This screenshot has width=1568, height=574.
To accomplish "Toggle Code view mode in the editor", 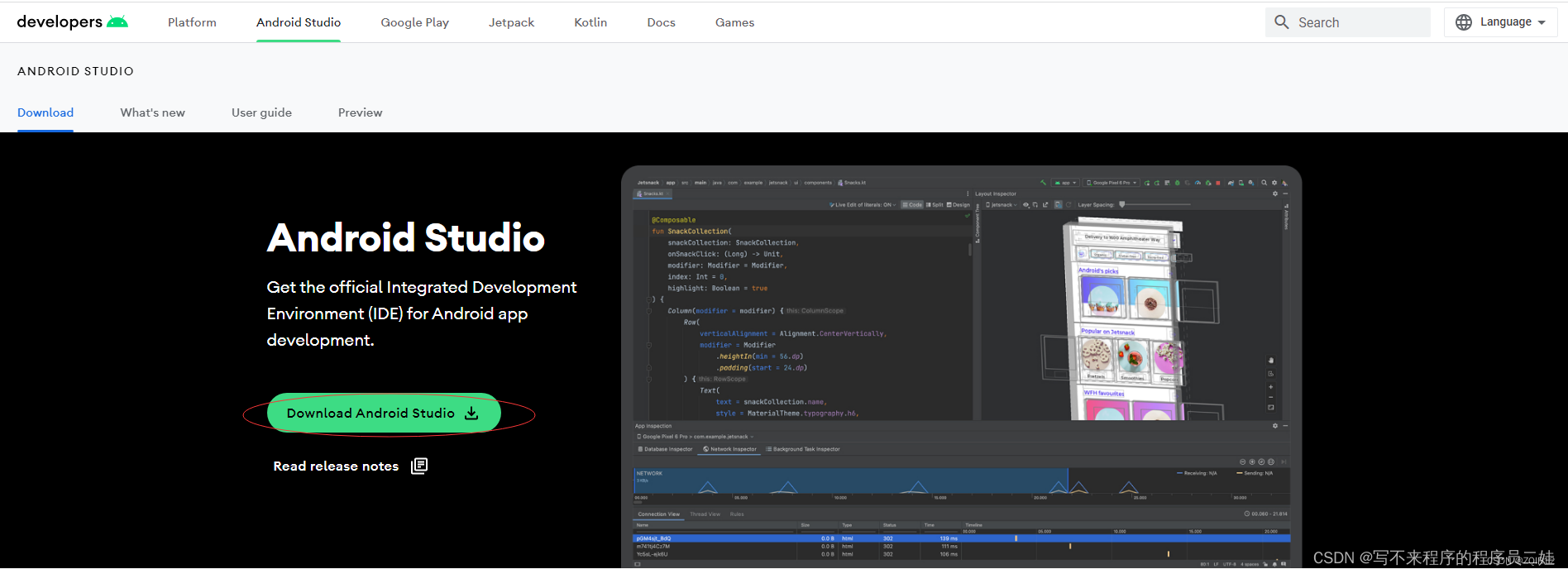I will pos(912,204).
